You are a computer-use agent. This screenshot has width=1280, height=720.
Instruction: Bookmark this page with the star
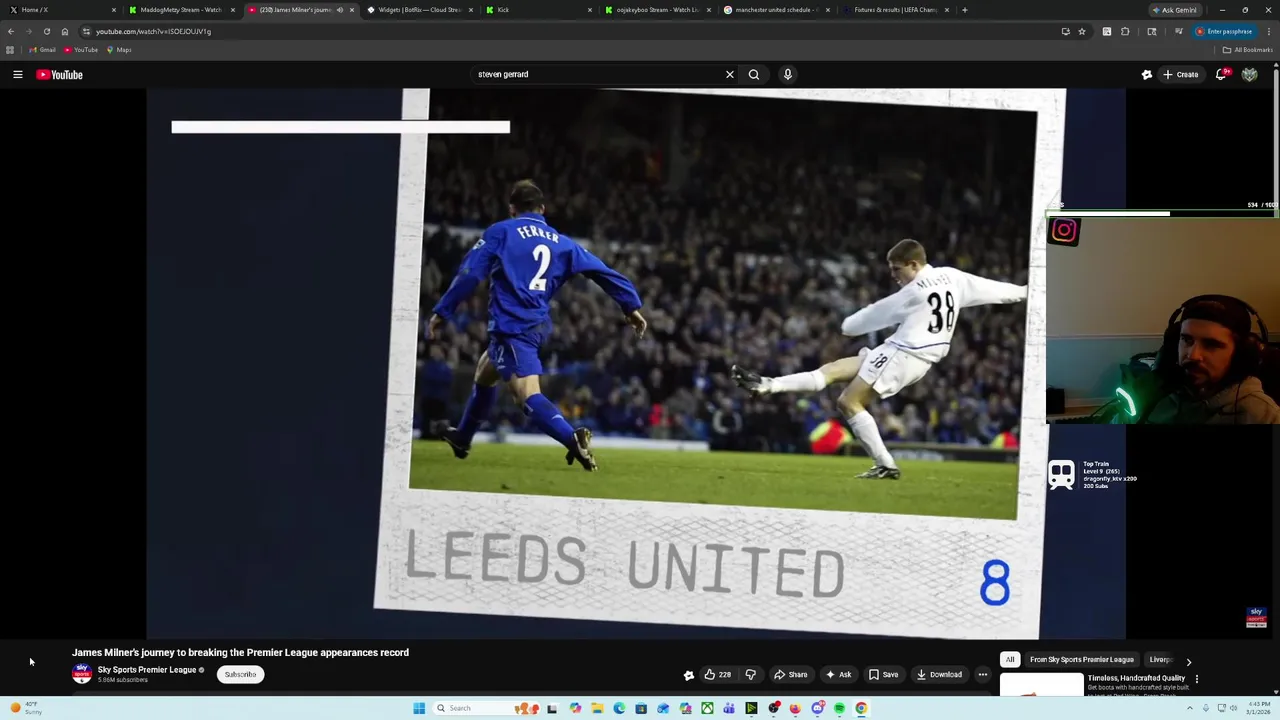point(1081,31)
